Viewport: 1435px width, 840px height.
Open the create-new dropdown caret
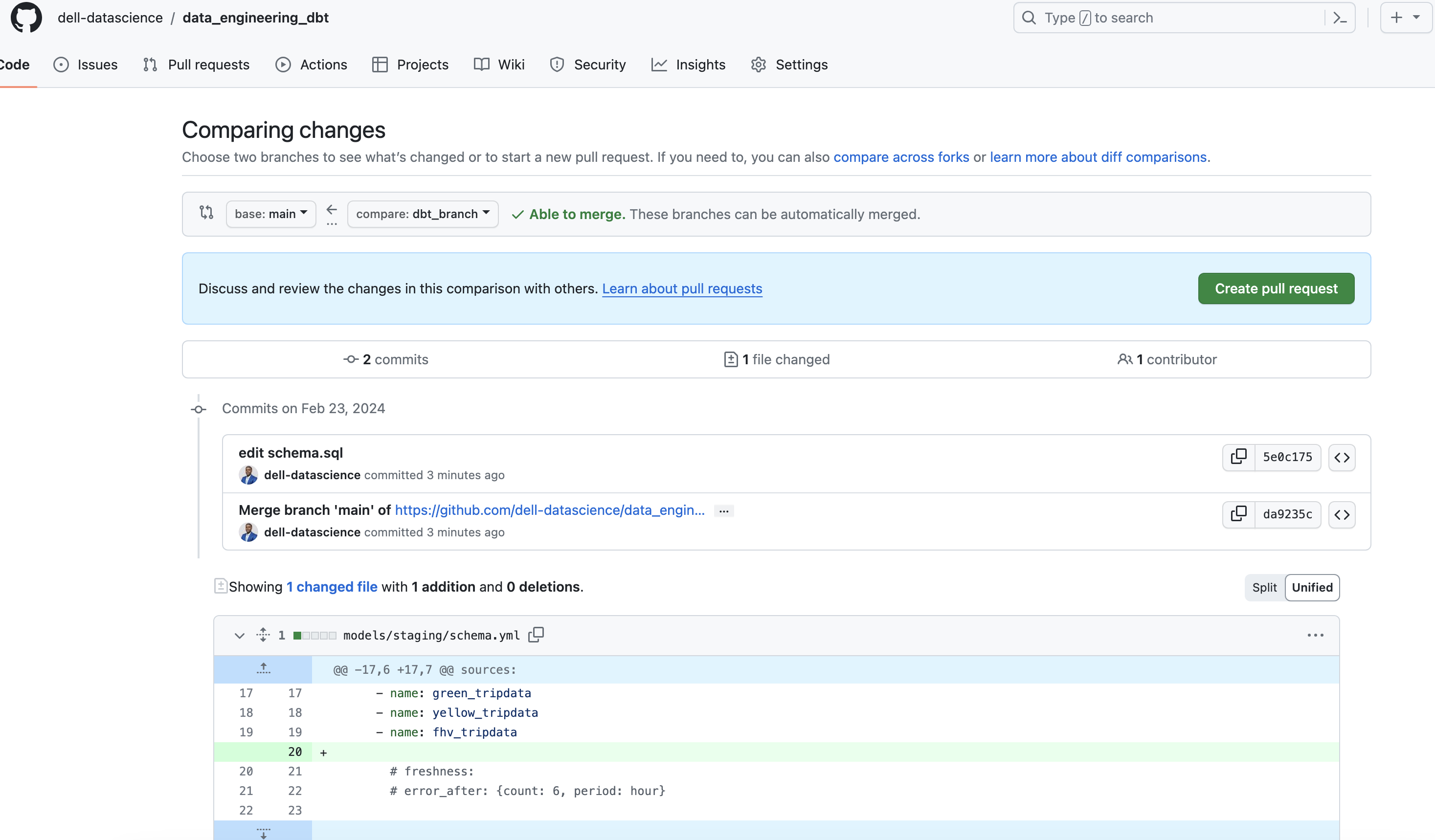point(1416,18)
